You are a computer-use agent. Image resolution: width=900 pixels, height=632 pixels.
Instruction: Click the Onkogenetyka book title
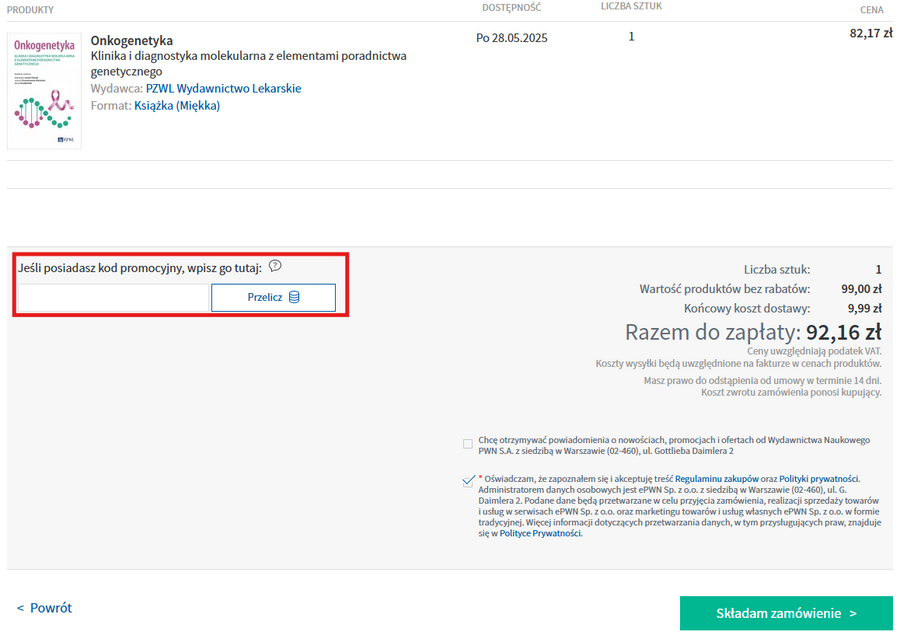coord(131,40)
